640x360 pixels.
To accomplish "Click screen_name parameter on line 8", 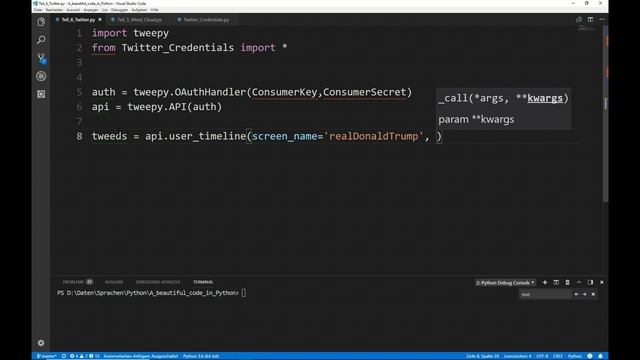I will (x=284, y=136).
